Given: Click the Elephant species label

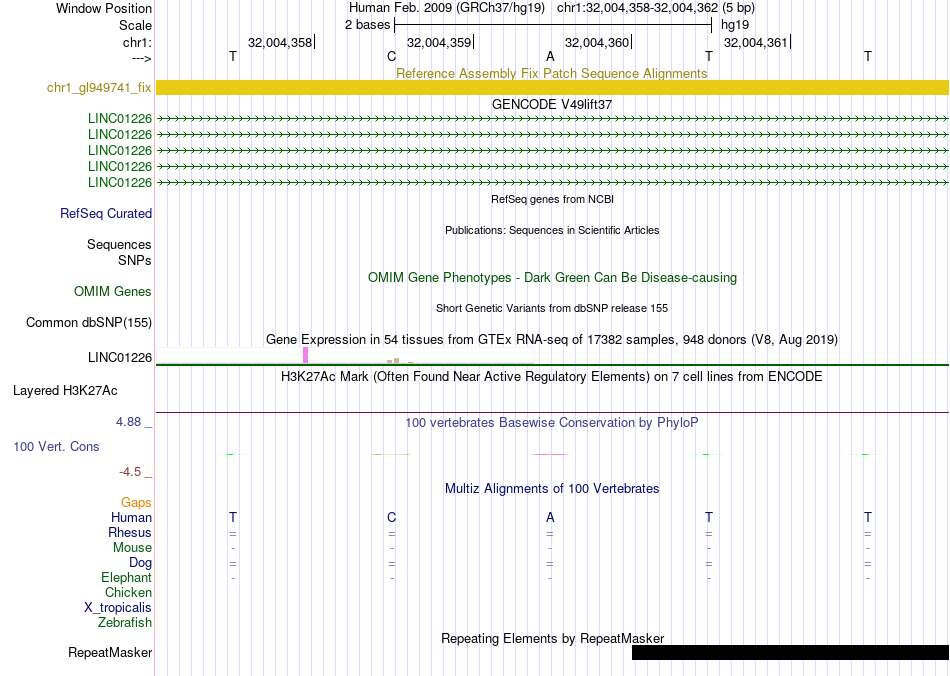Looking at the screenshot, I should (126, 578).
